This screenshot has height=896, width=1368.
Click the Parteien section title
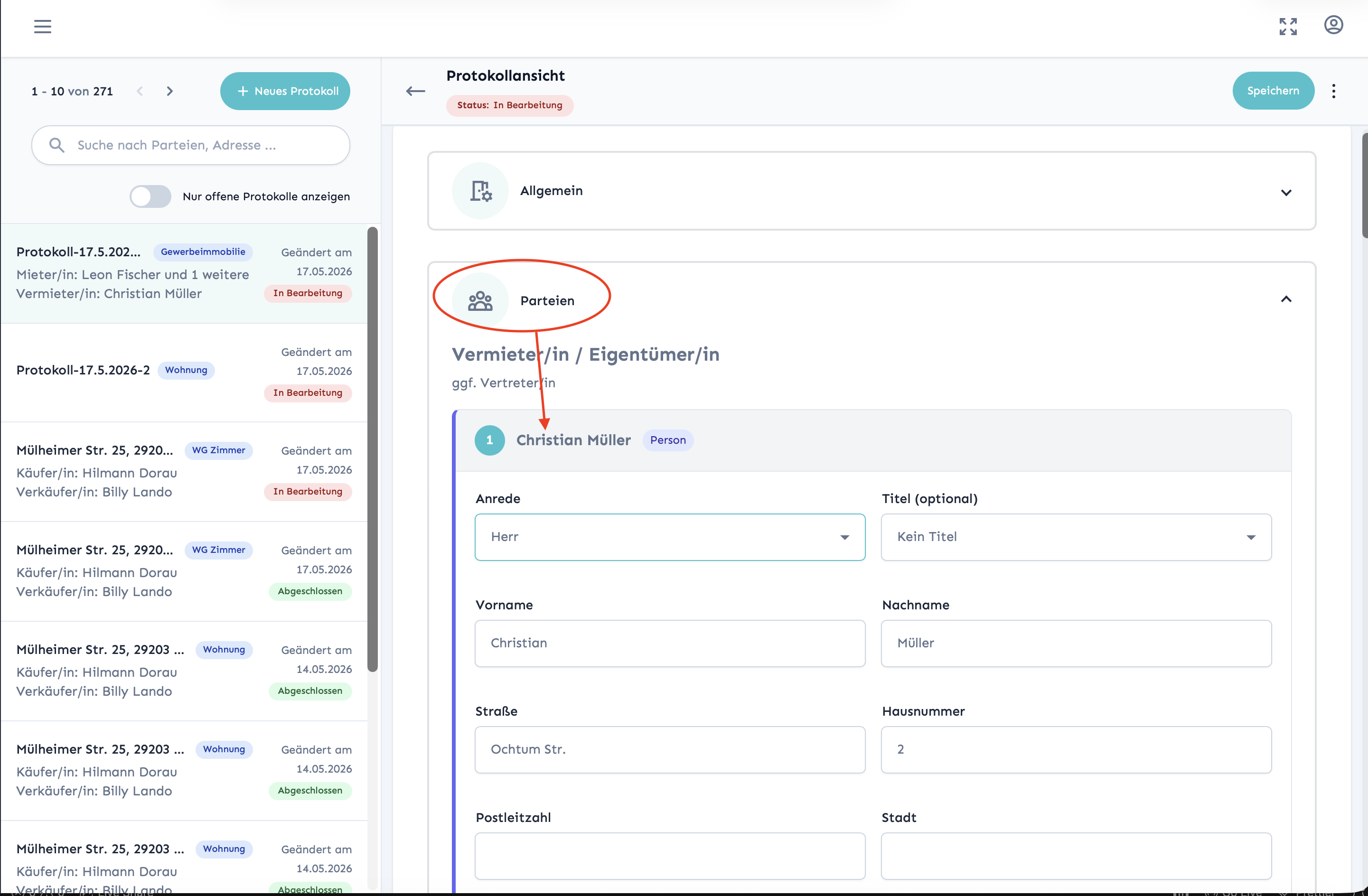pos(547,300)
